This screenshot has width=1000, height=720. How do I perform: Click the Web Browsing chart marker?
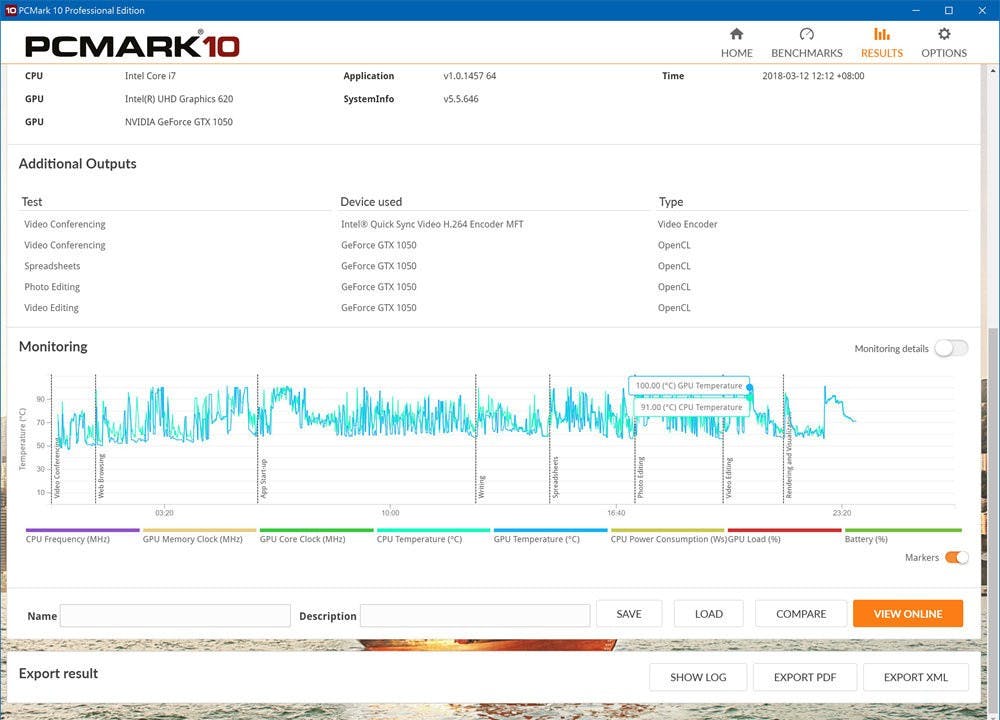pyautogui.click(x=101, y=476)
